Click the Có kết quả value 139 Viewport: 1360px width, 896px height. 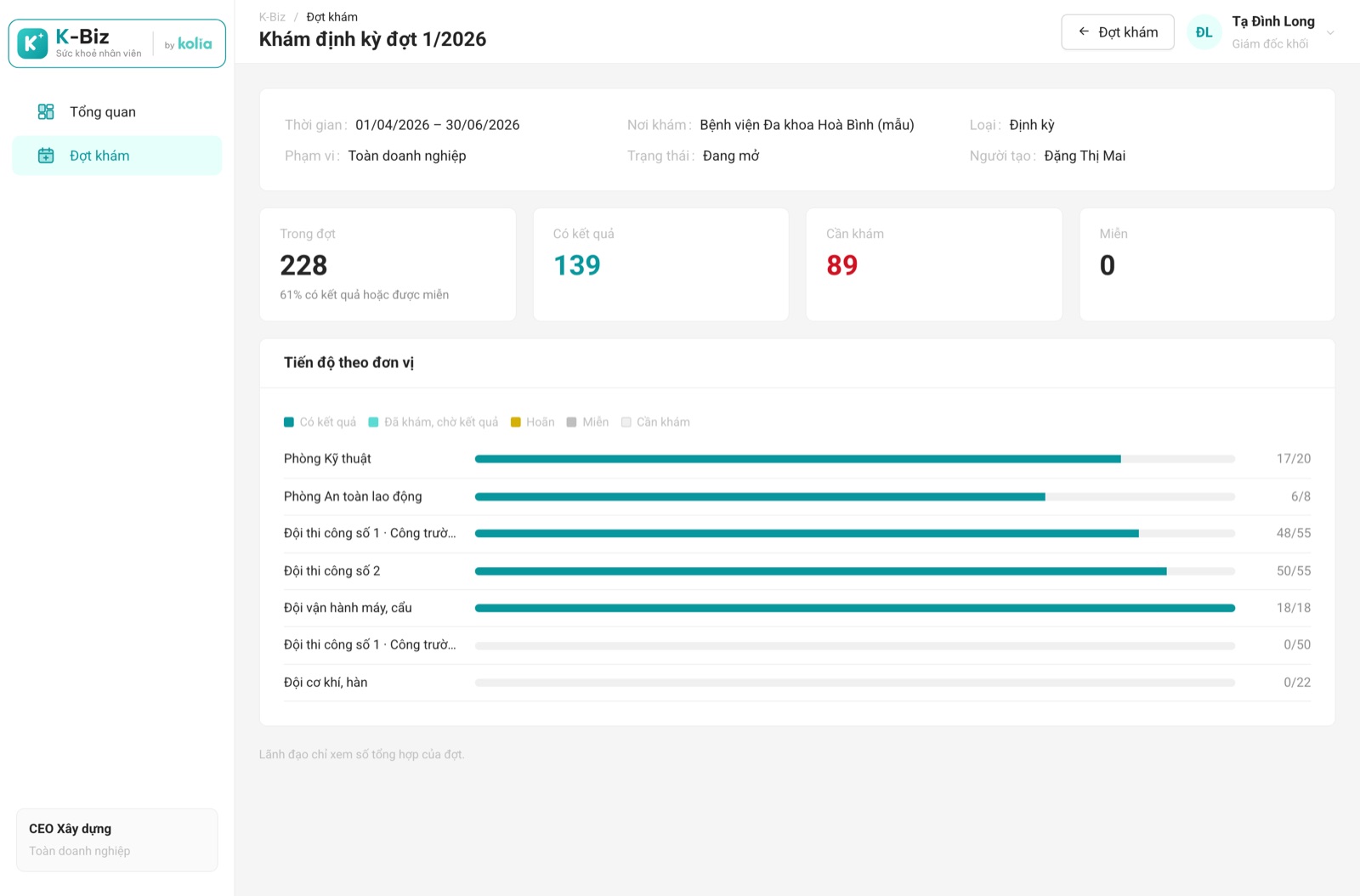tap(577, 265)
